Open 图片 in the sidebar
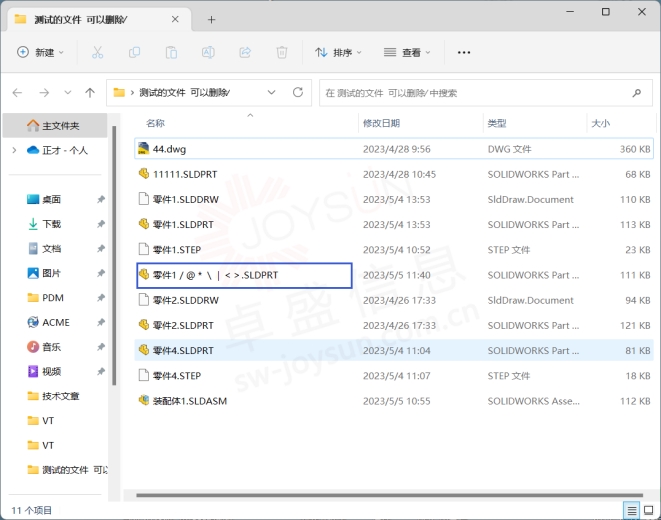 pos(51,273)
